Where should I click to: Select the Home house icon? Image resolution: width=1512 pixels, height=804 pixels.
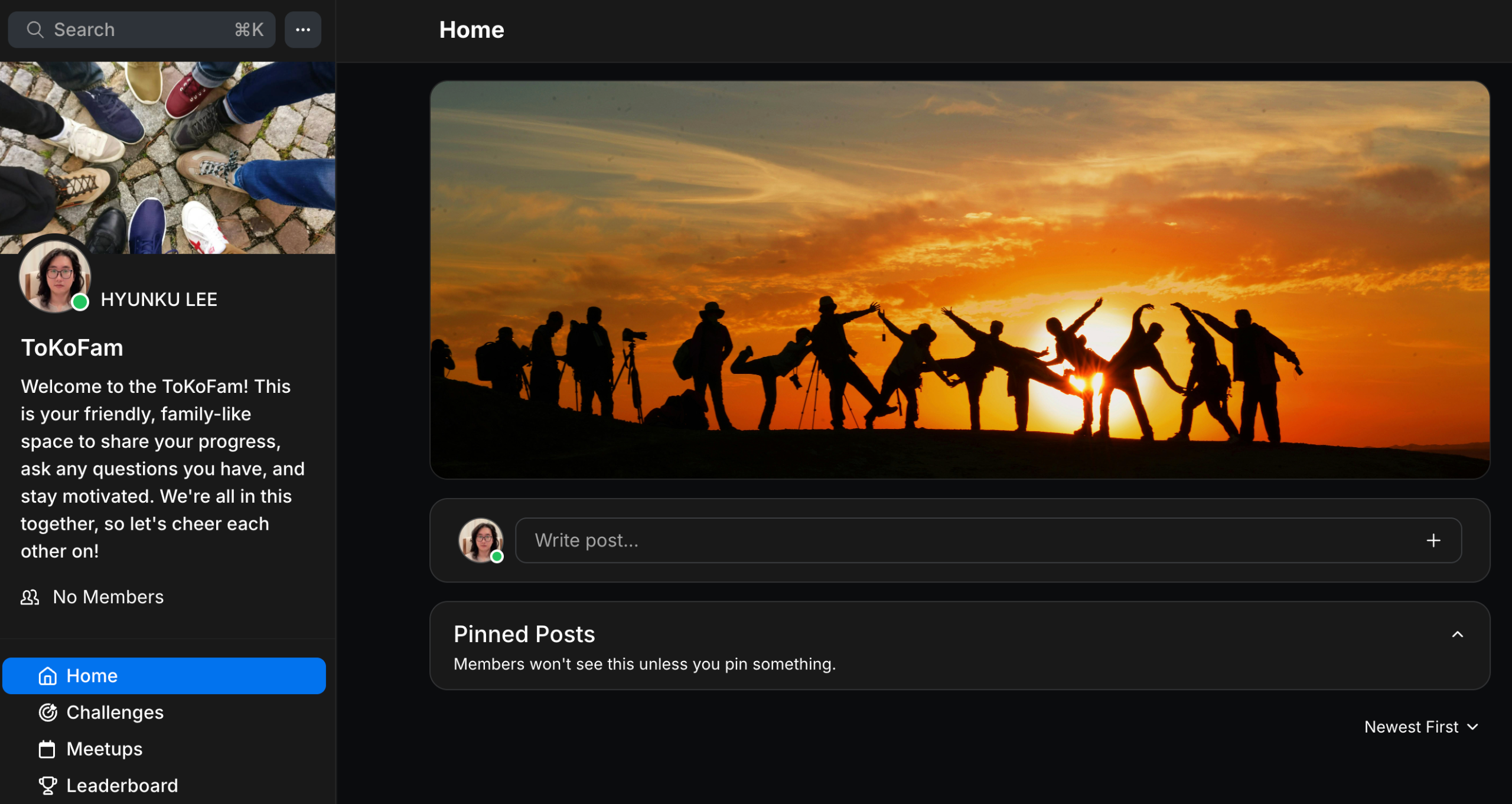[x=47, y=675]
